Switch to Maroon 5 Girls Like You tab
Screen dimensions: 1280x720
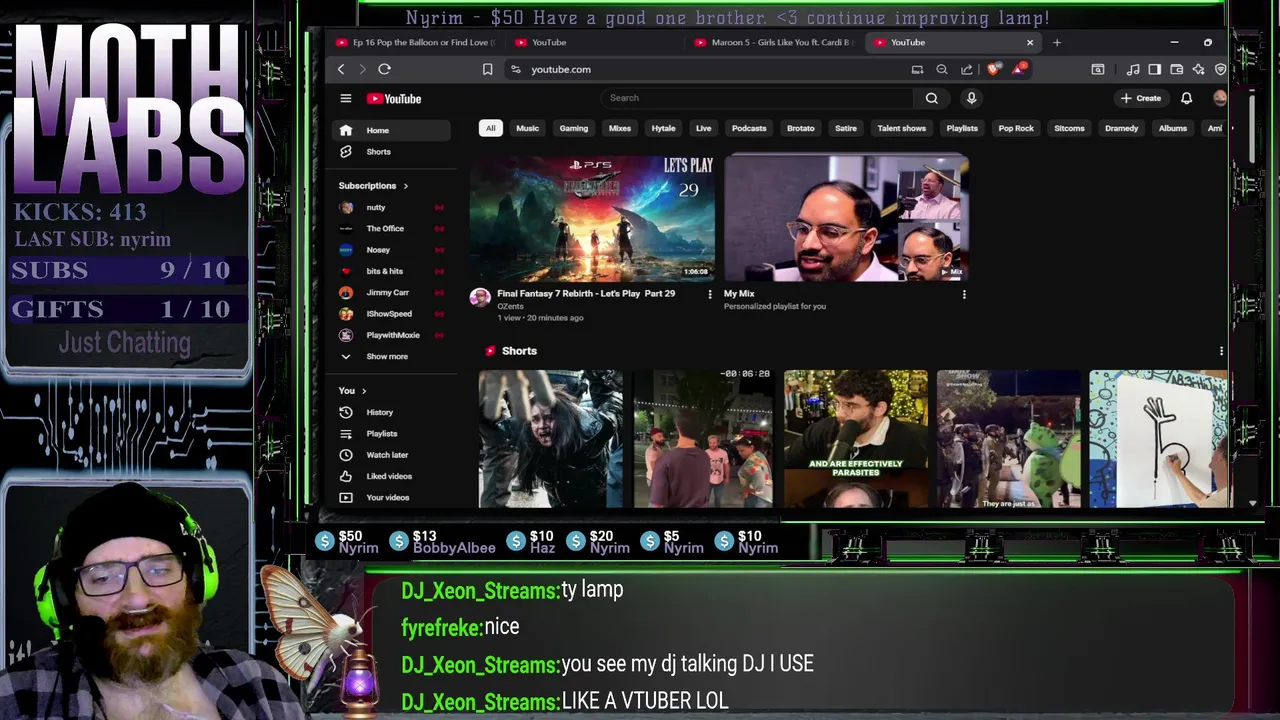click(772, 42)
